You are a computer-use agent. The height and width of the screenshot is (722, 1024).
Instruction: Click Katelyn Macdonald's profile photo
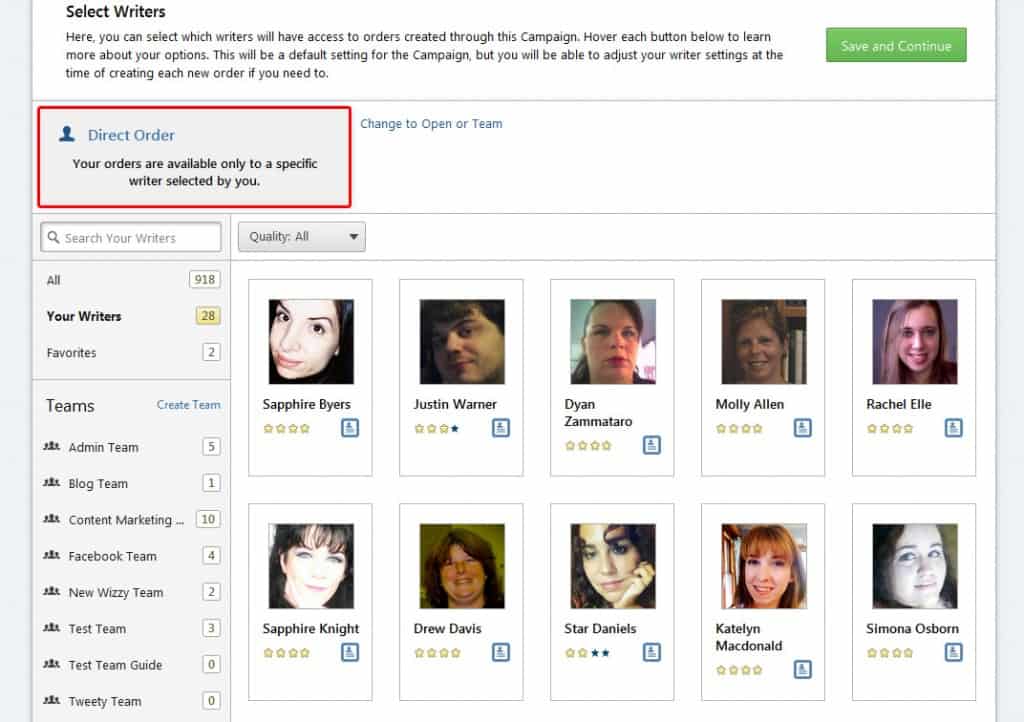click(763, 565)
